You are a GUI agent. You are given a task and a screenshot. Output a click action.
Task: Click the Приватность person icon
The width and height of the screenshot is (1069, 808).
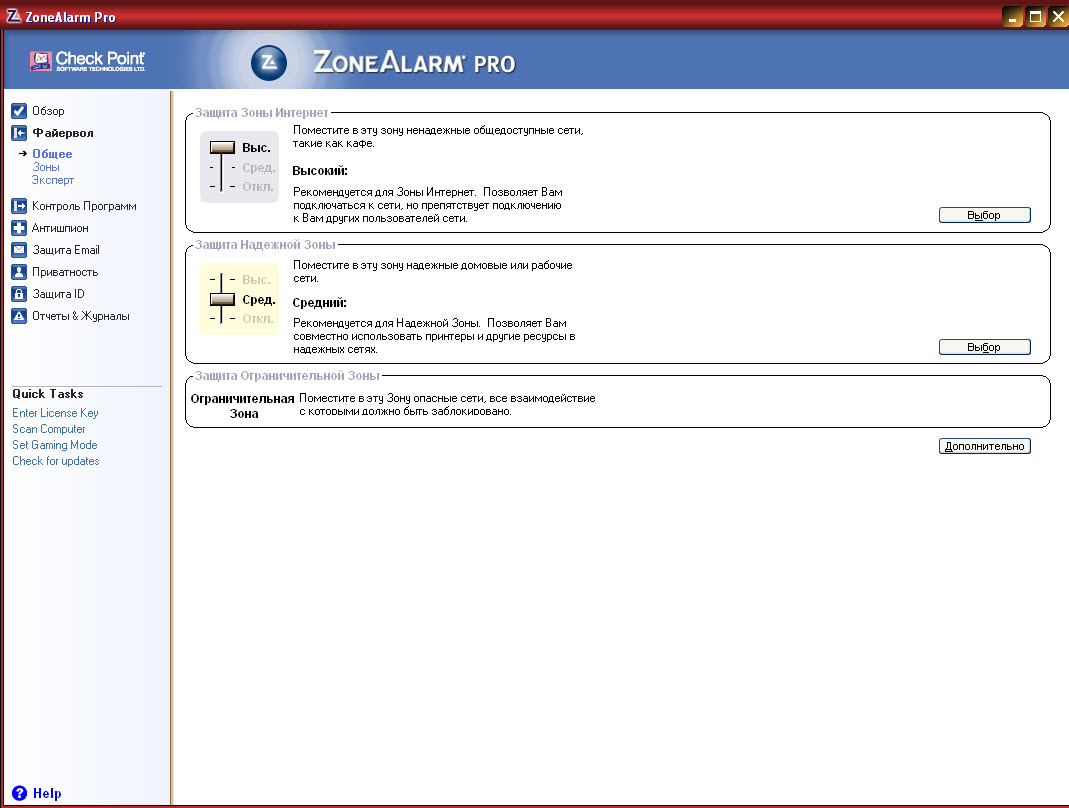19,272
